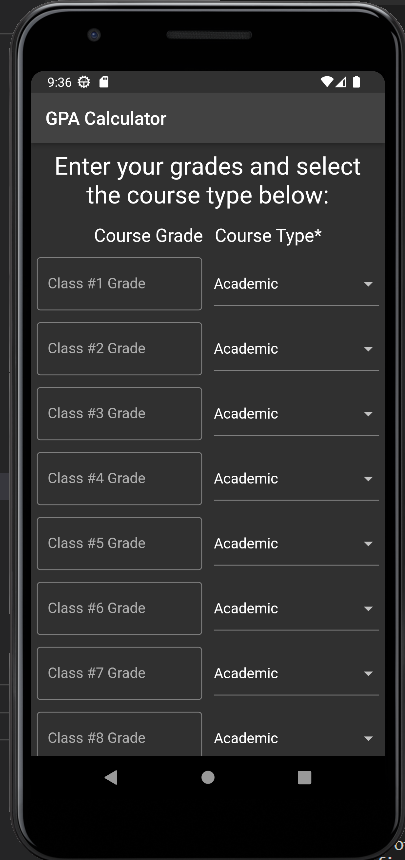Click the GPA Calculator app bar title
405x860 pixels.
pyautogui.click(x=106, y=118)
